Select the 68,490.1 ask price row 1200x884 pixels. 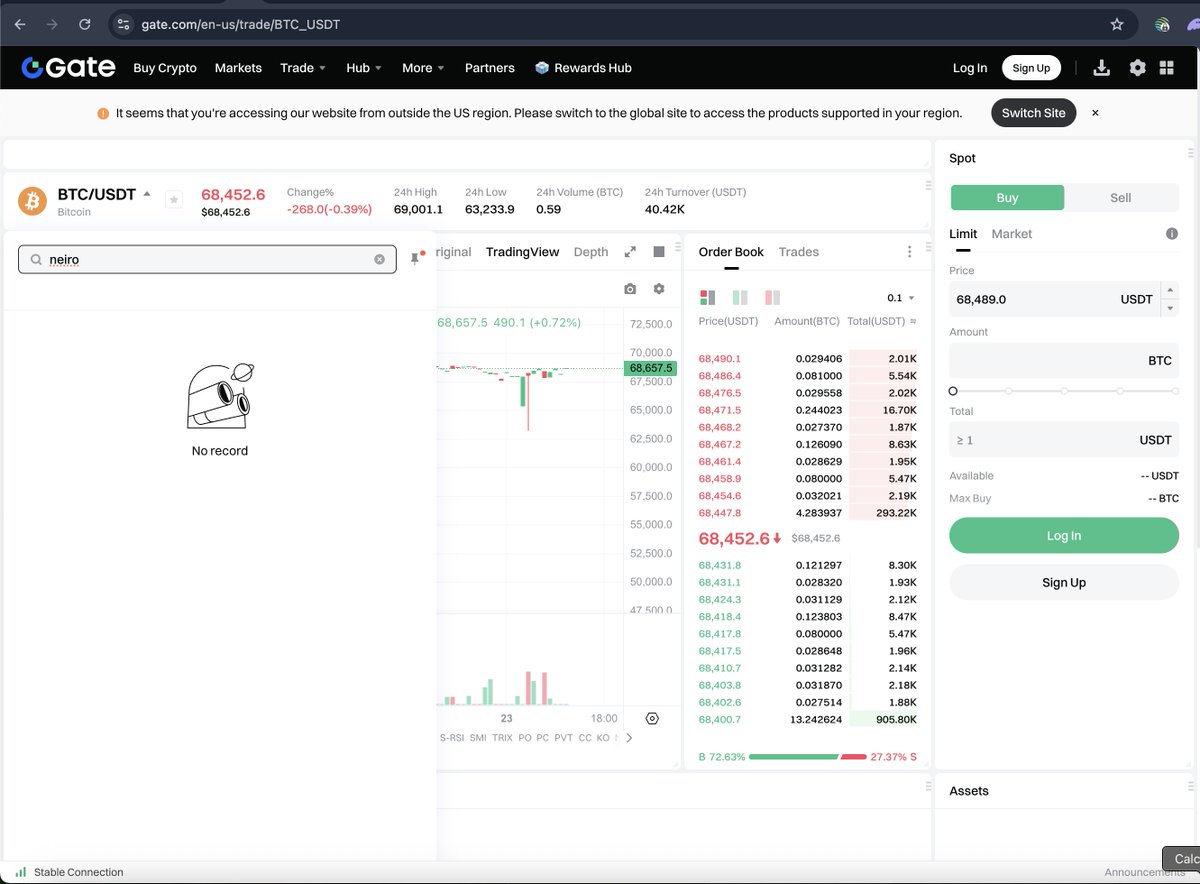pos(808,358)
